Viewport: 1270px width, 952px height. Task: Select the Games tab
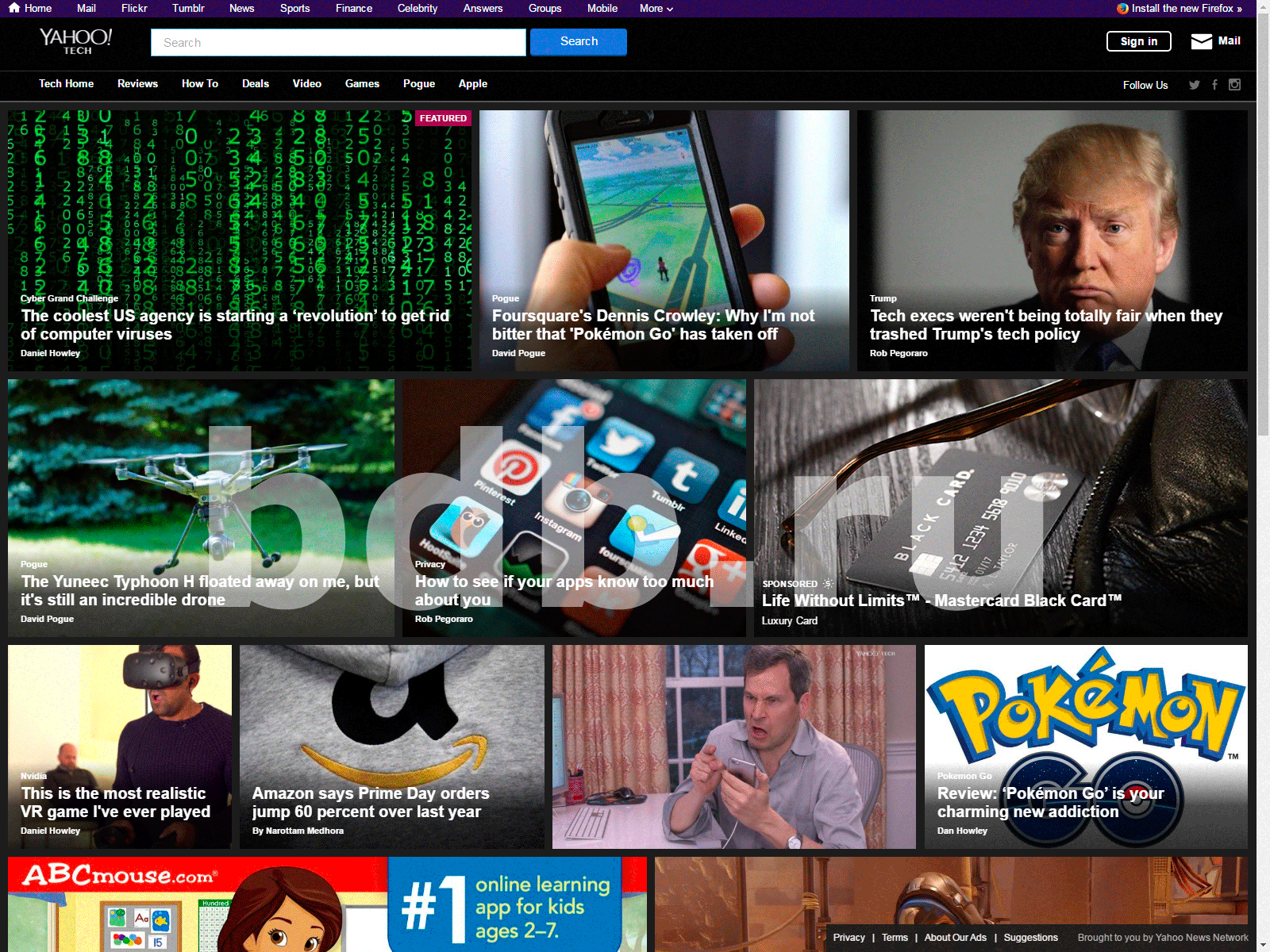click(x=362, y=83)
